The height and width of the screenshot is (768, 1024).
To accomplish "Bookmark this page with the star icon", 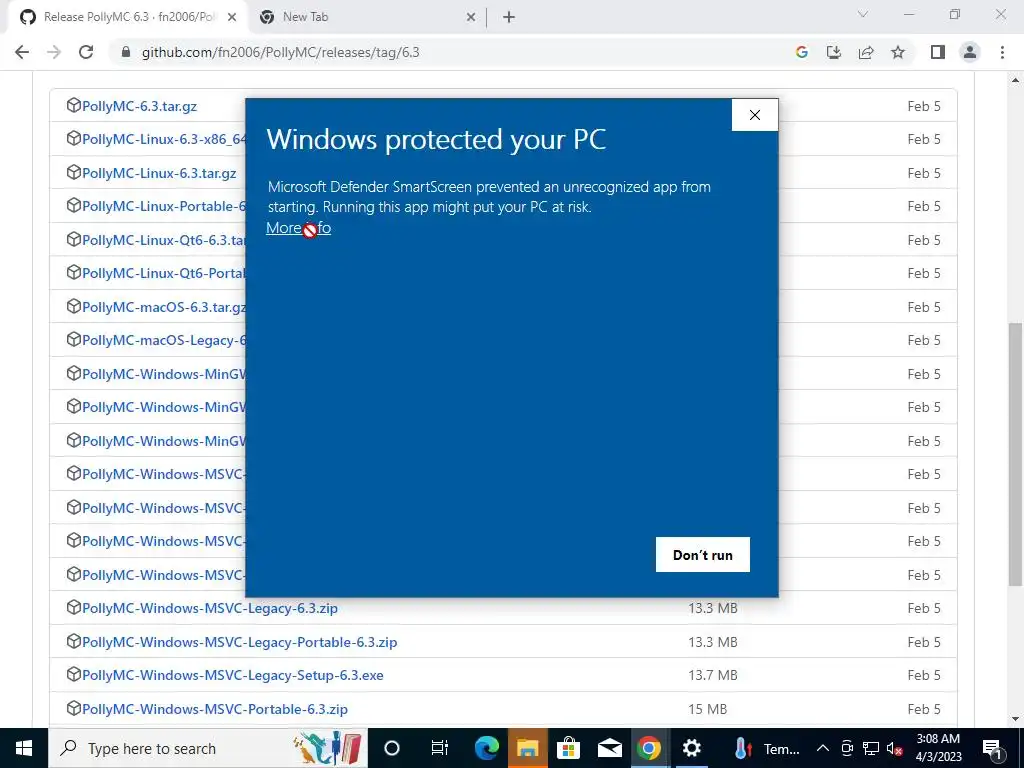I will tap(898, 52).
